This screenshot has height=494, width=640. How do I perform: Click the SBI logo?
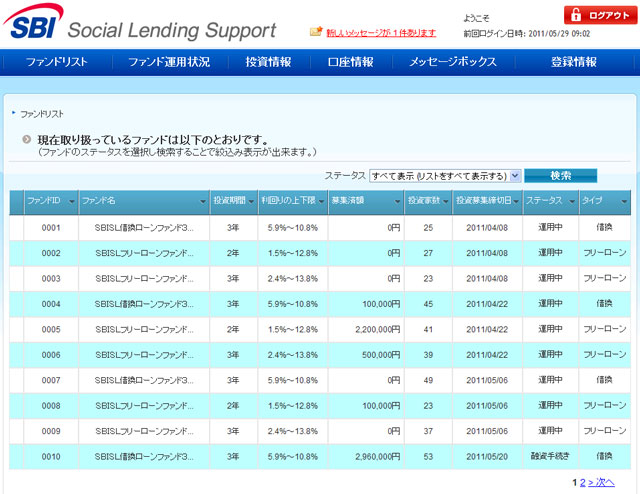tap(33, 21)
